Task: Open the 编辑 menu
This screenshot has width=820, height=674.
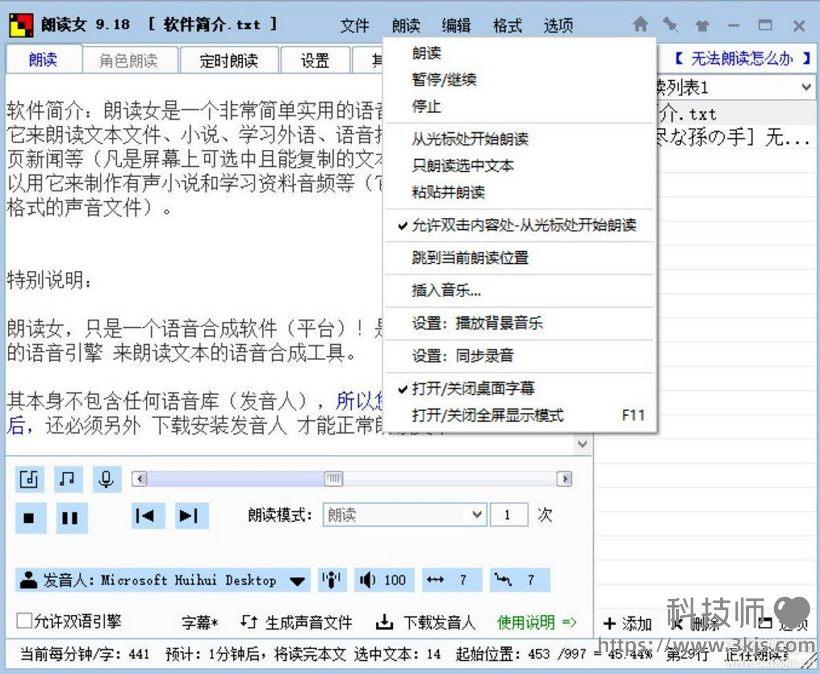Action: 456,25
